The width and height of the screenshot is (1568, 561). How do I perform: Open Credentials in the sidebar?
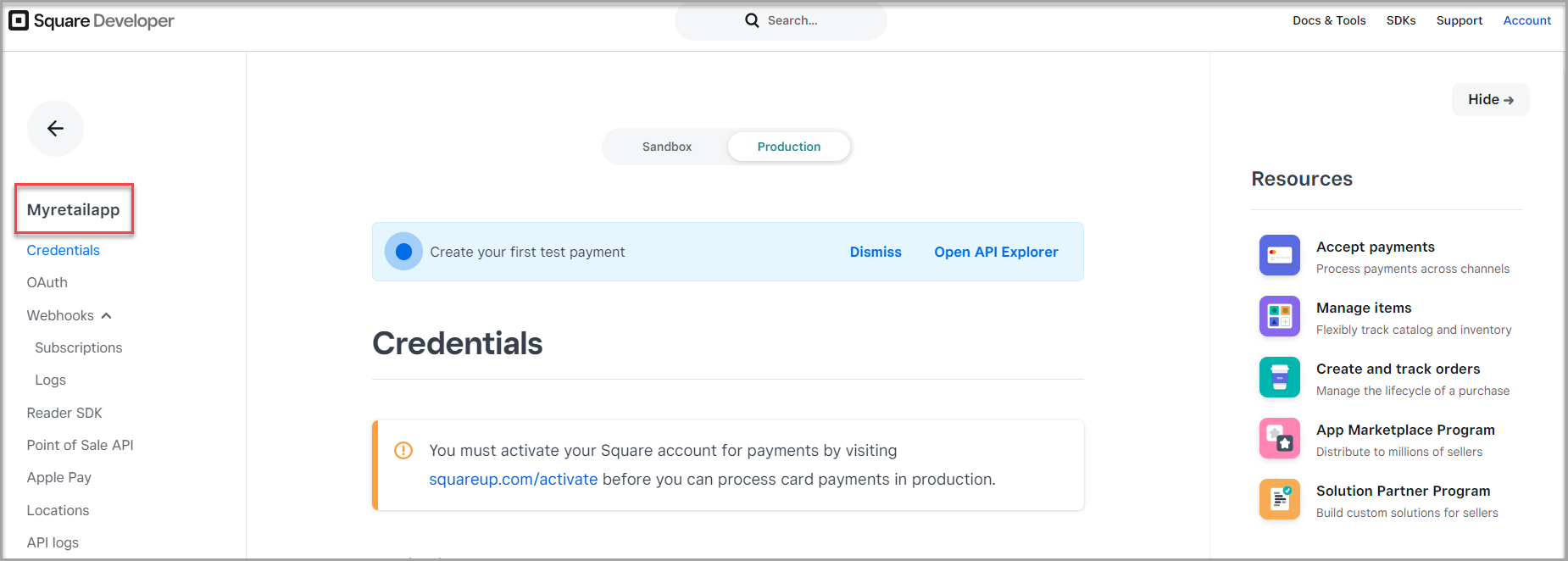[64, 250]
